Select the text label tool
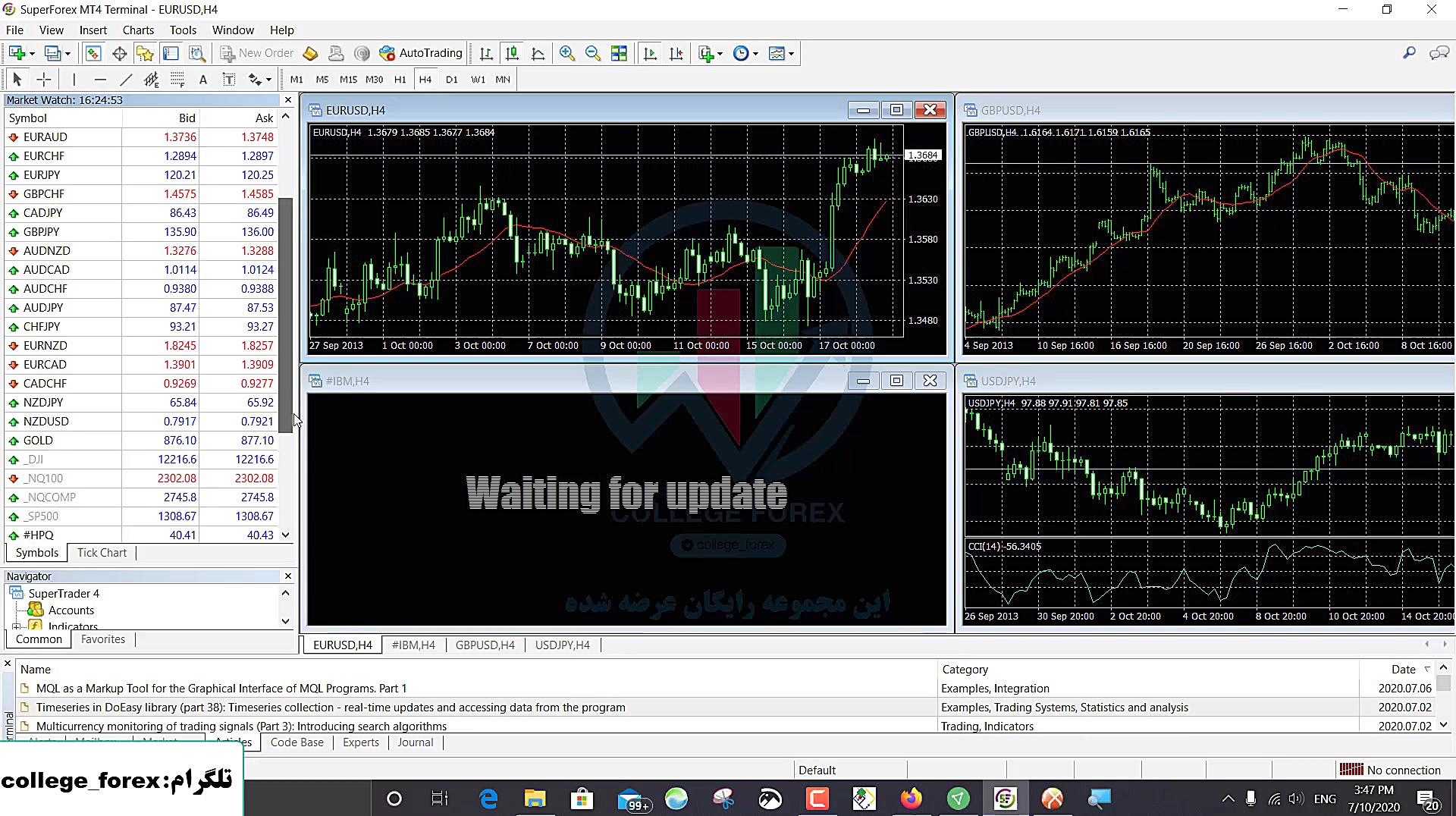Viewport: 1456px width, 816px height. (x=228, y=79)
